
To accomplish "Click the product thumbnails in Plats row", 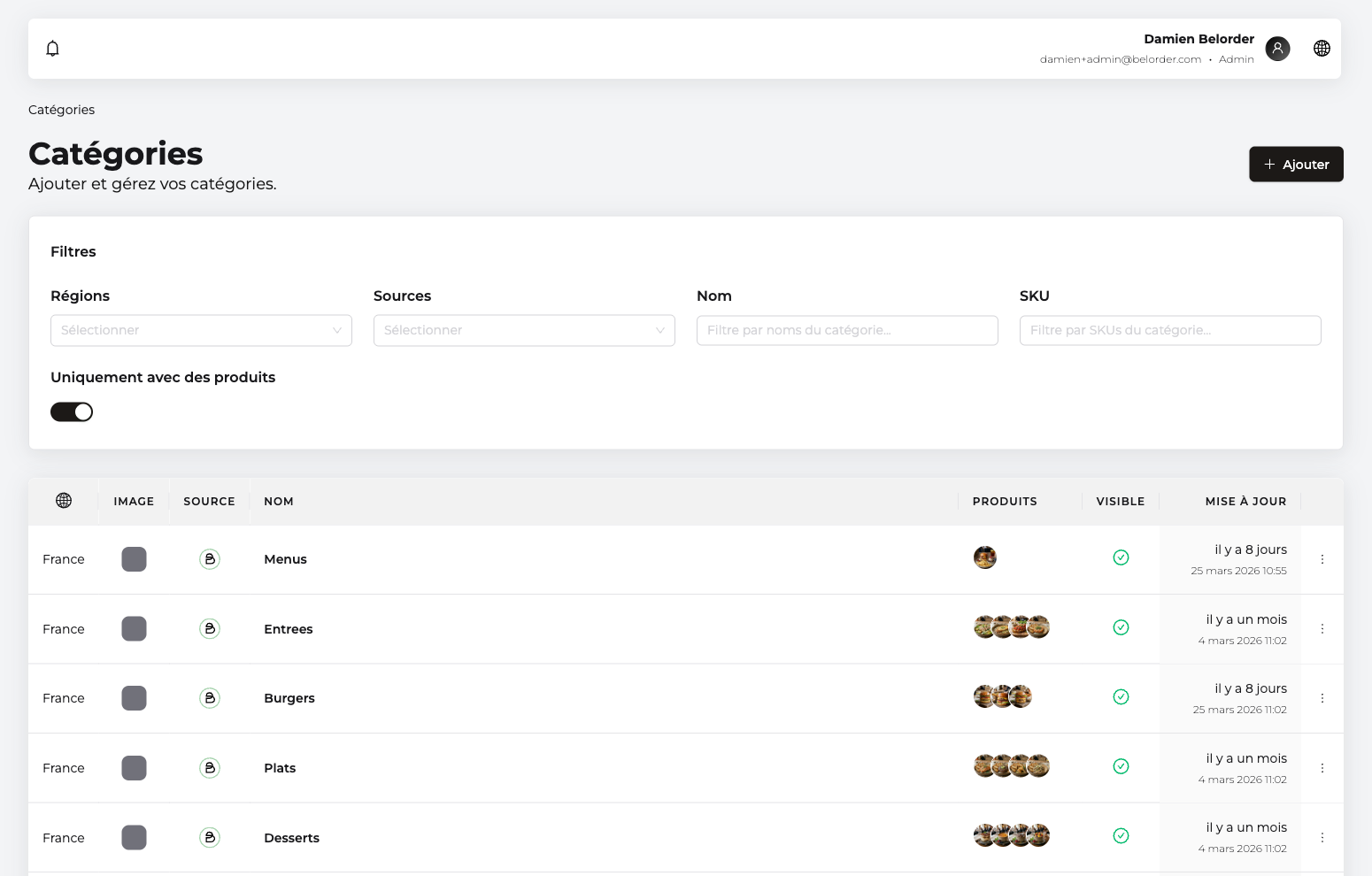I will click(x=1012, y=766).
